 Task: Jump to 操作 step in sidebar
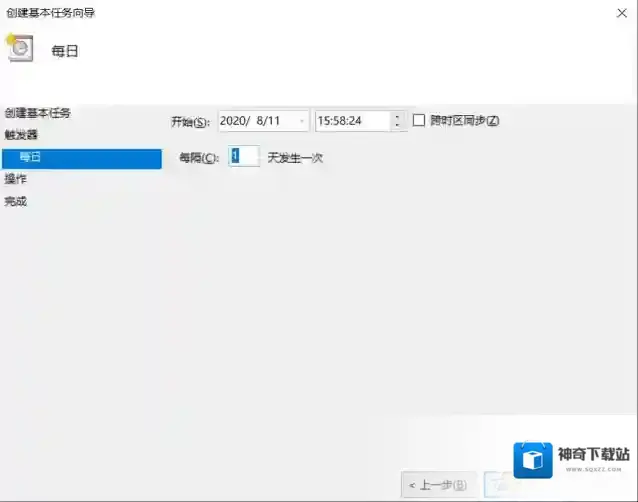[x=16, y=179]
